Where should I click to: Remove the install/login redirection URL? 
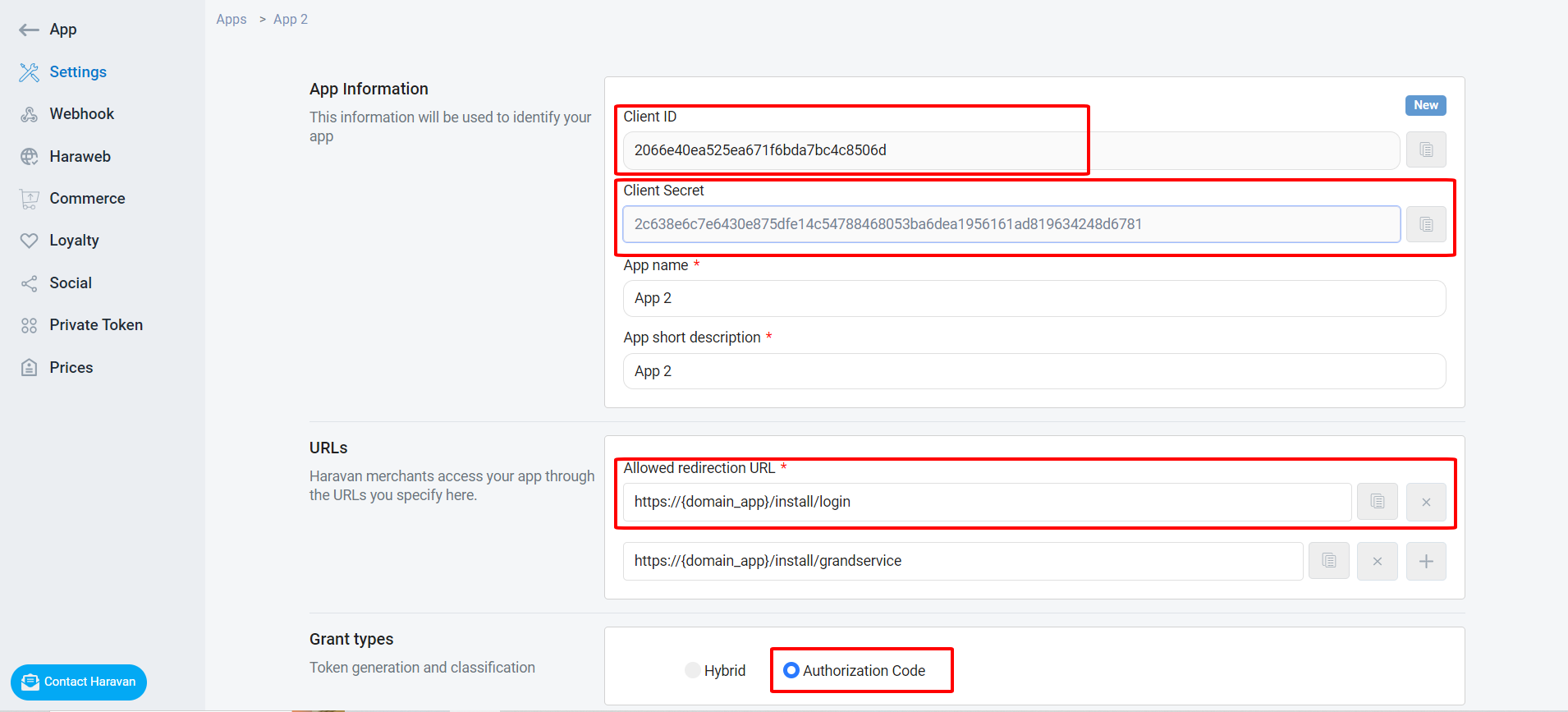[1426, 502]
